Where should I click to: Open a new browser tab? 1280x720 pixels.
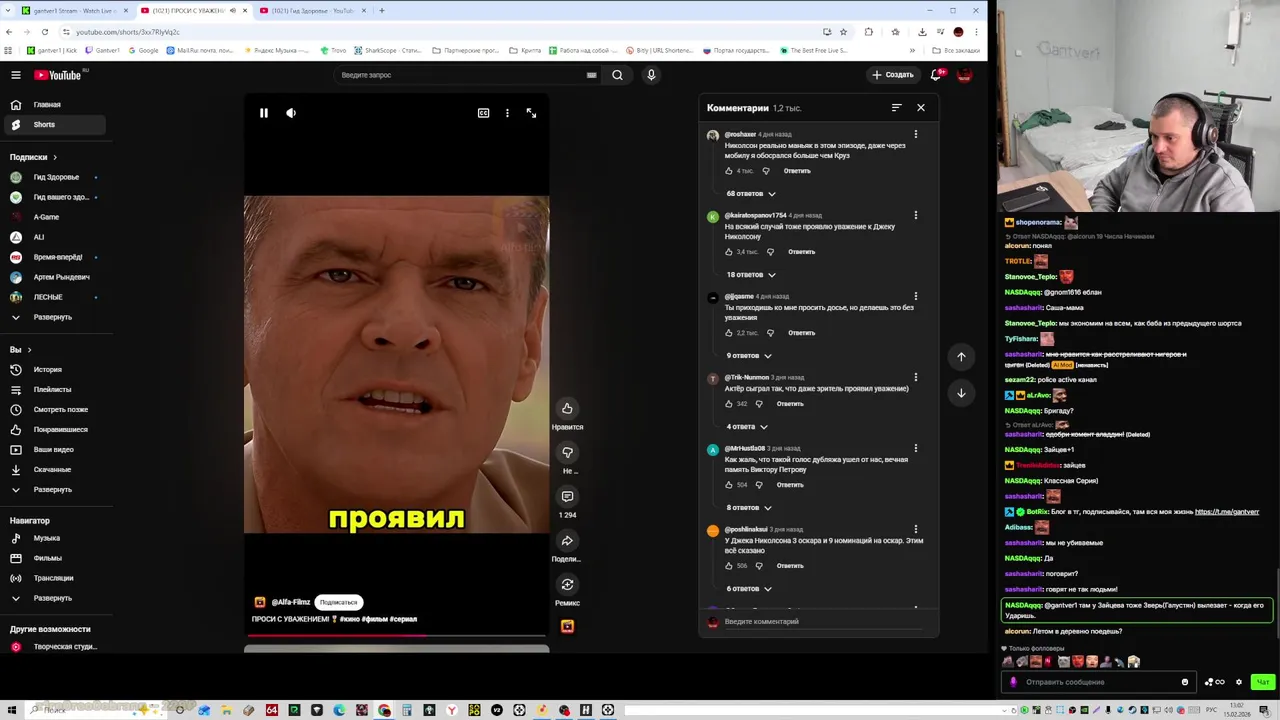(x=381, y=11)
